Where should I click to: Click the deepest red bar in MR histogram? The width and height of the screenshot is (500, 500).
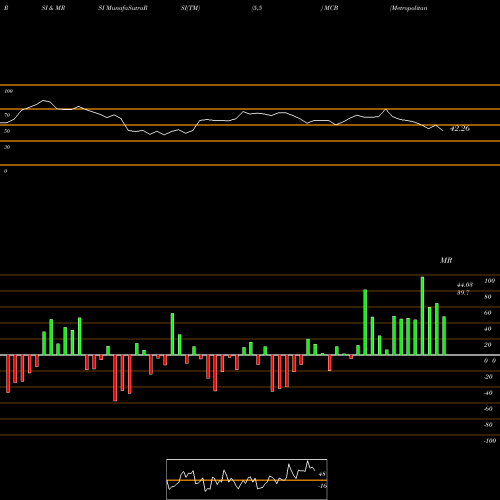pos(115,378)
